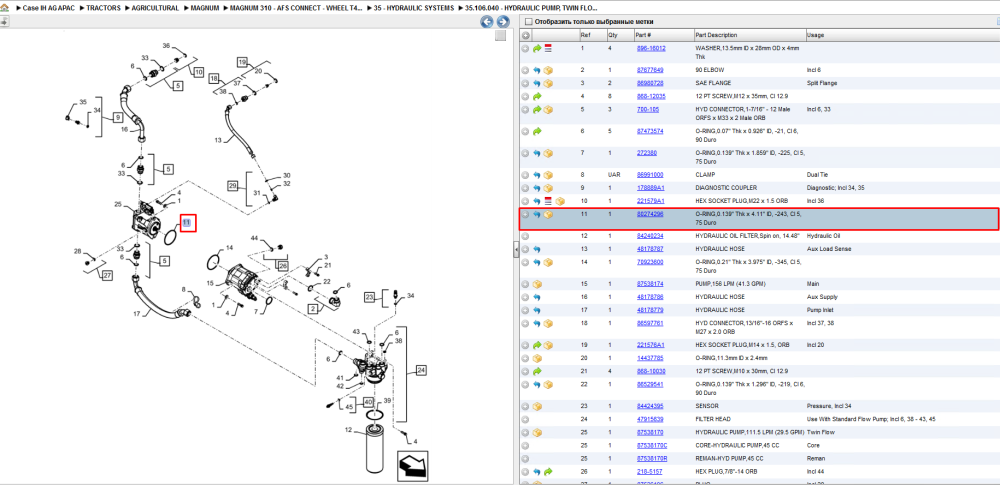Toggle the selection circle for the SAE FLANGE row
The image size is (1000, 485).
pos(526,84)
